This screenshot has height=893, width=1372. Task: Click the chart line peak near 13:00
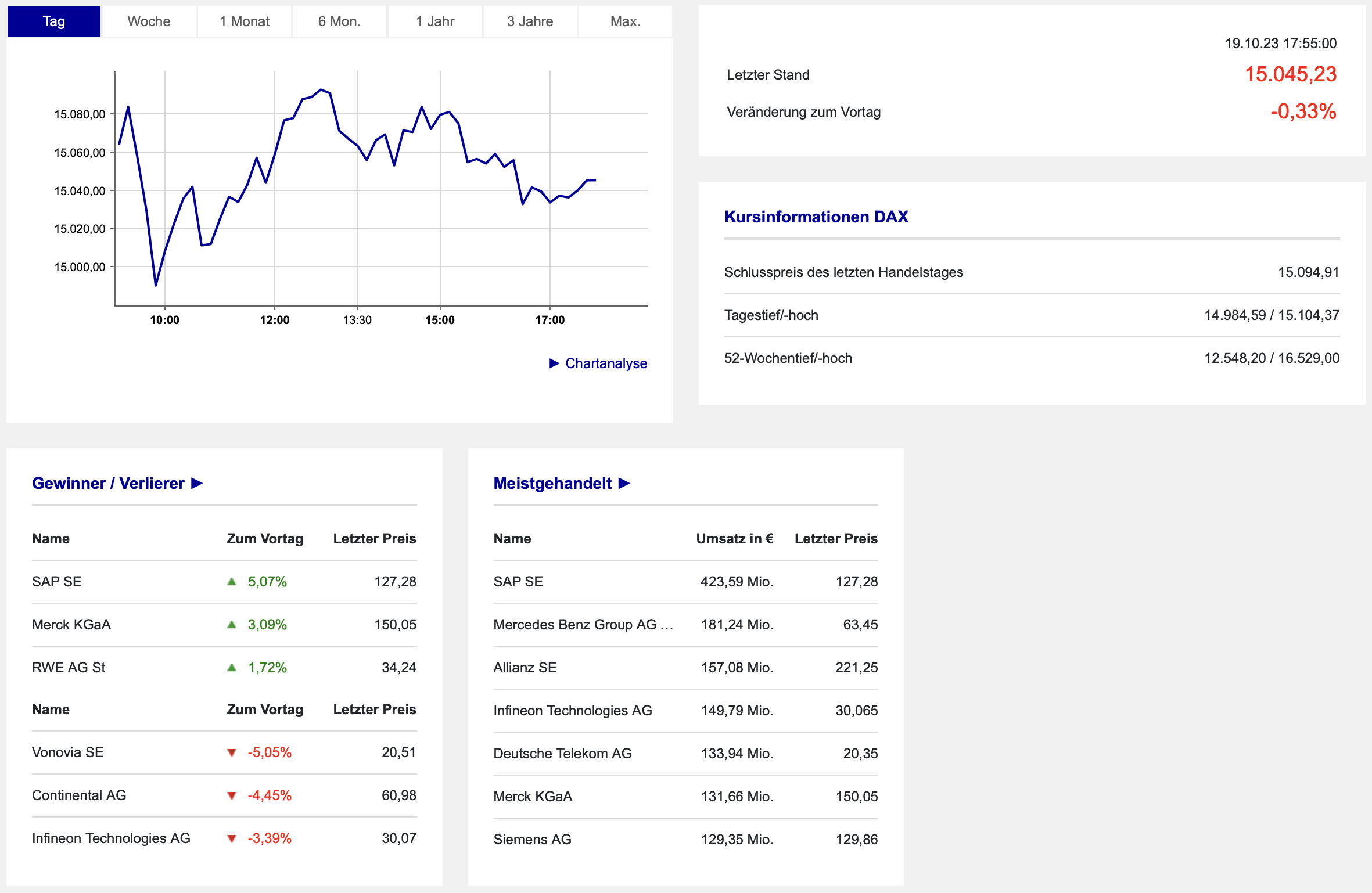click(321, 89)
